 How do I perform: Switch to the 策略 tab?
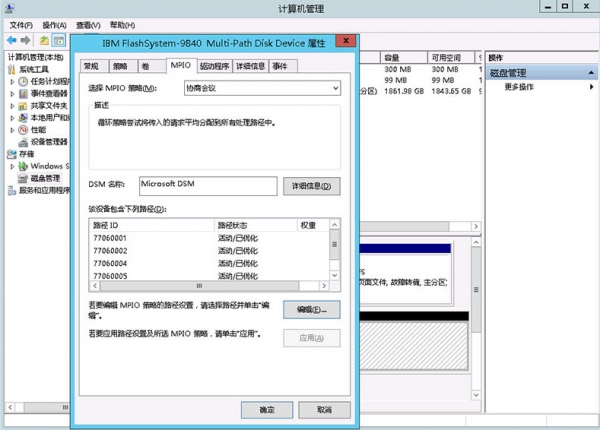tap(123, 66)
